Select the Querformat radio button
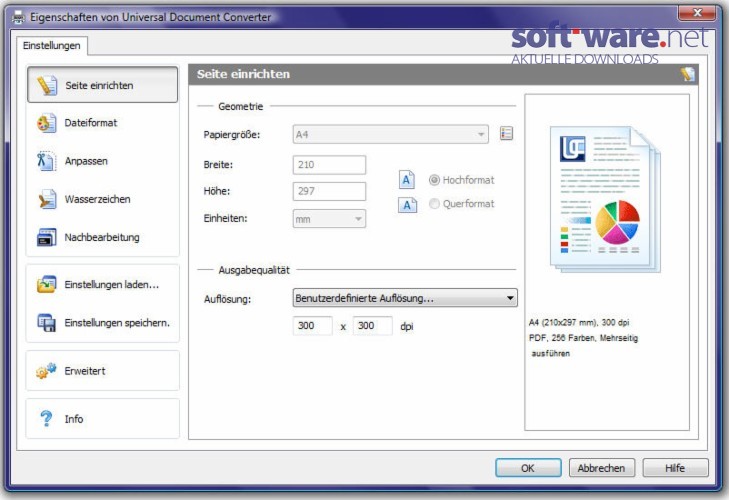This screenshot has height=500, width=729. click(x=434, y=204)
